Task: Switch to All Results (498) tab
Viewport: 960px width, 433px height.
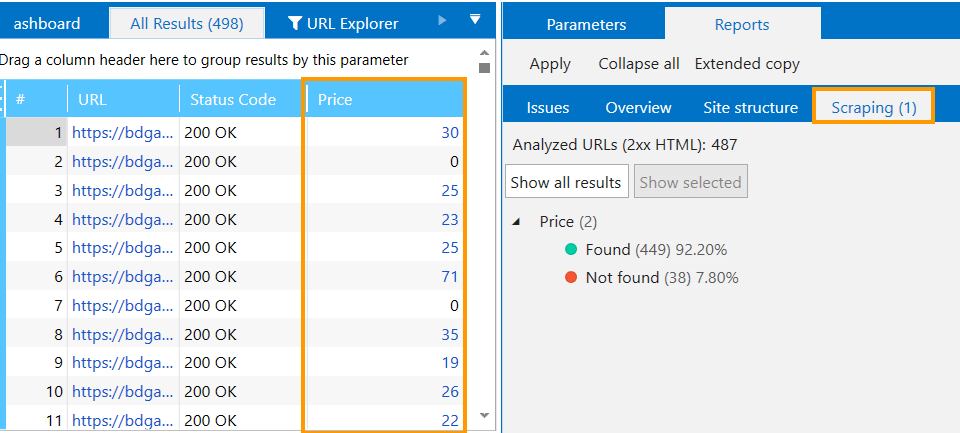Action: [187, 23]
